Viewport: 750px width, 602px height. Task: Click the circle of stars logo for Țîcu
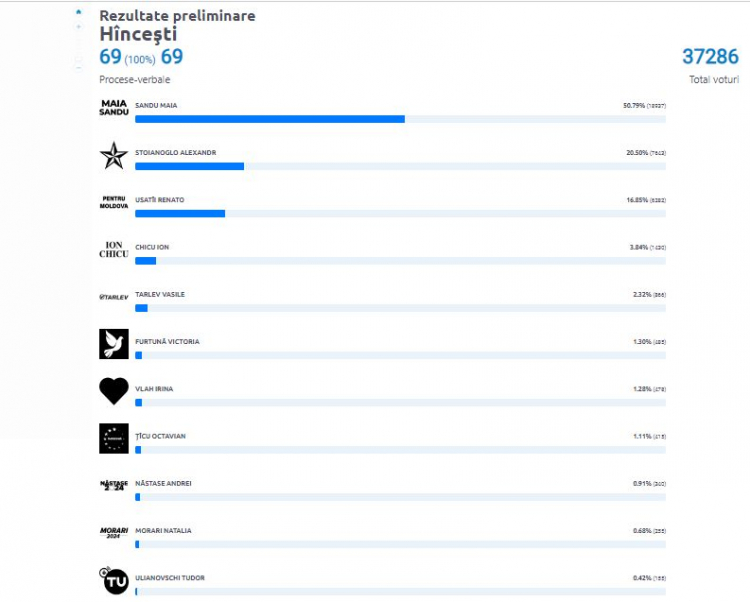tap(114, 438)
